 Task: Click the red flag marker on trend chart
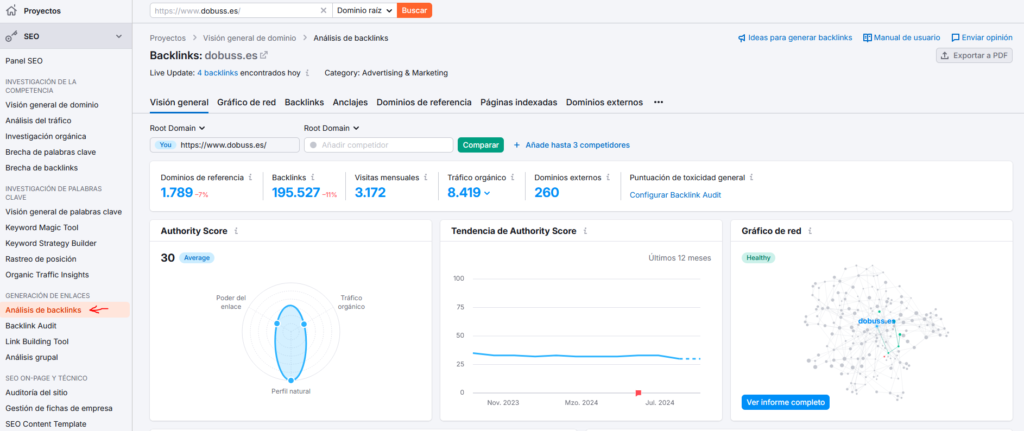coord(638,392)
